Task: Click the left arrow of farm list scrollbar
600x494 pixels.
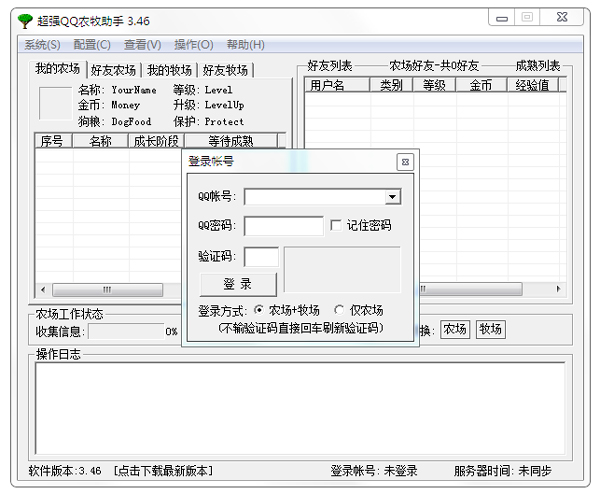Action: [43, 290]
